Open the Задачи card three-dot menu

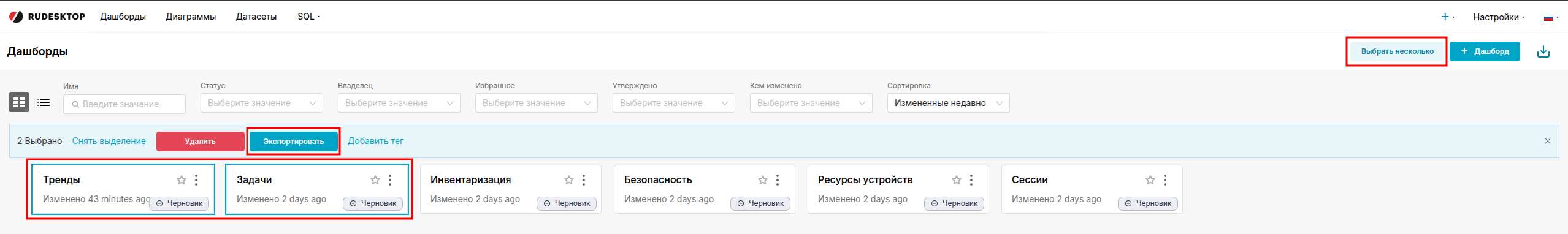coord(390,180)
